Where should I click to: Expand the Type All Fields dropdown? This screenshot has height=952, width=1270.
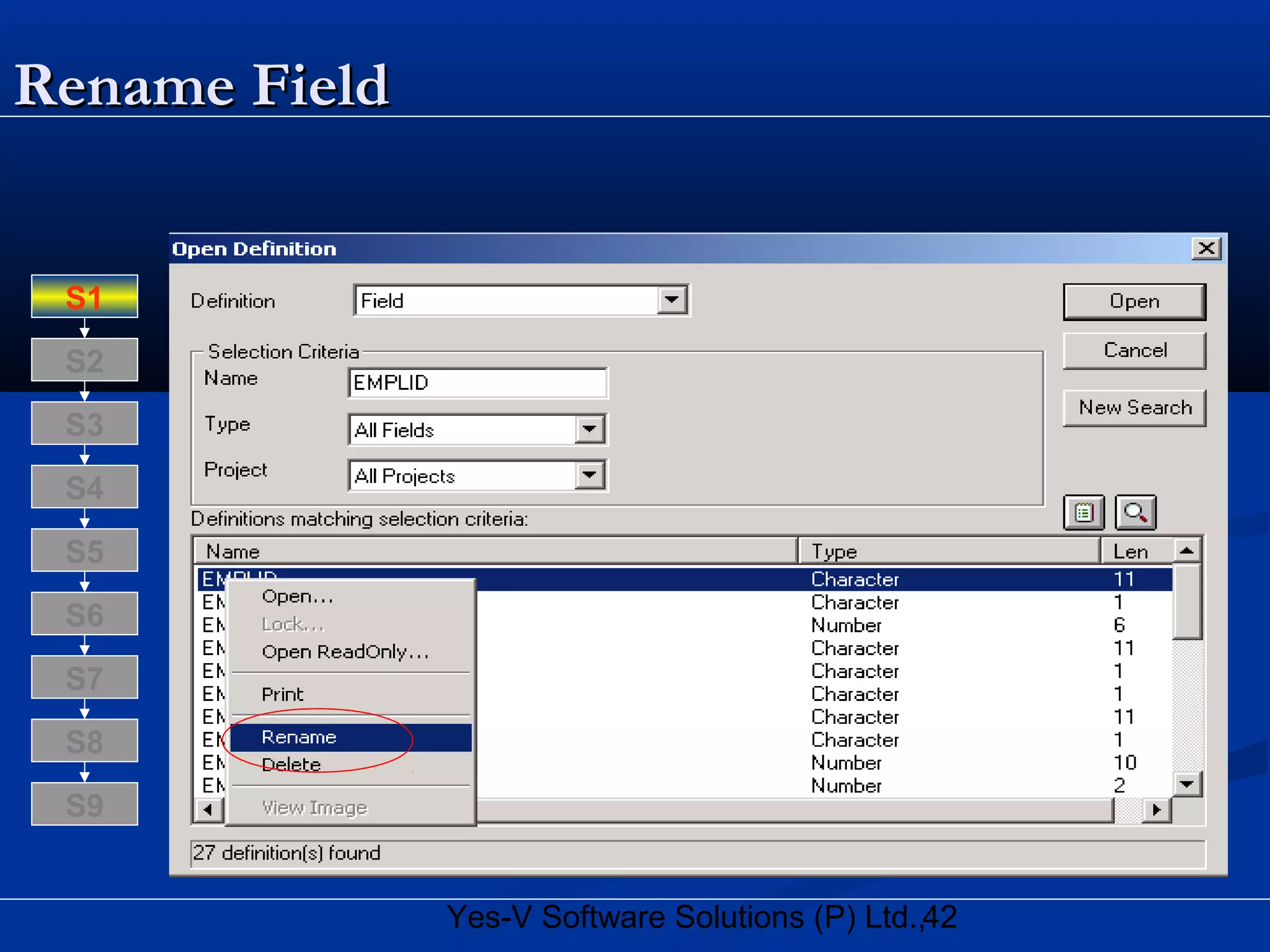click(589, 429)
